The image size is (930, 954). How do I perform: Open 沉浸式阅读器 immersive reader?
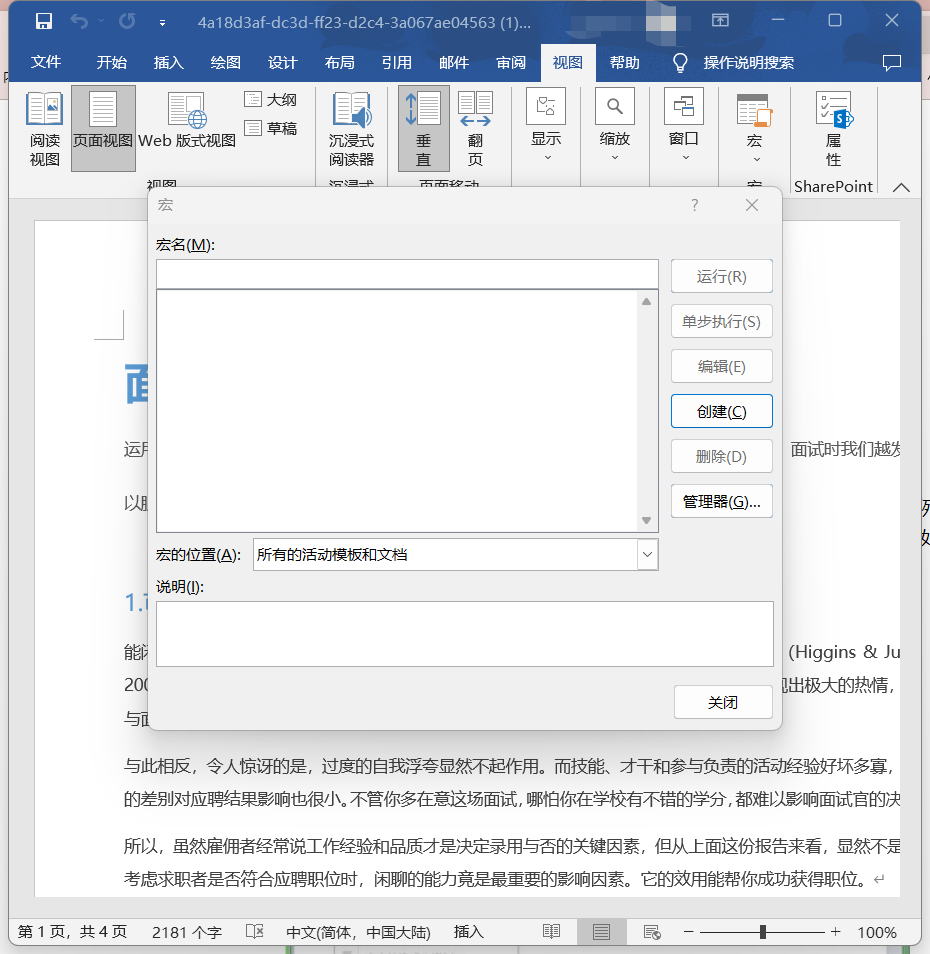pyautogui.click(x=351, y=128)
